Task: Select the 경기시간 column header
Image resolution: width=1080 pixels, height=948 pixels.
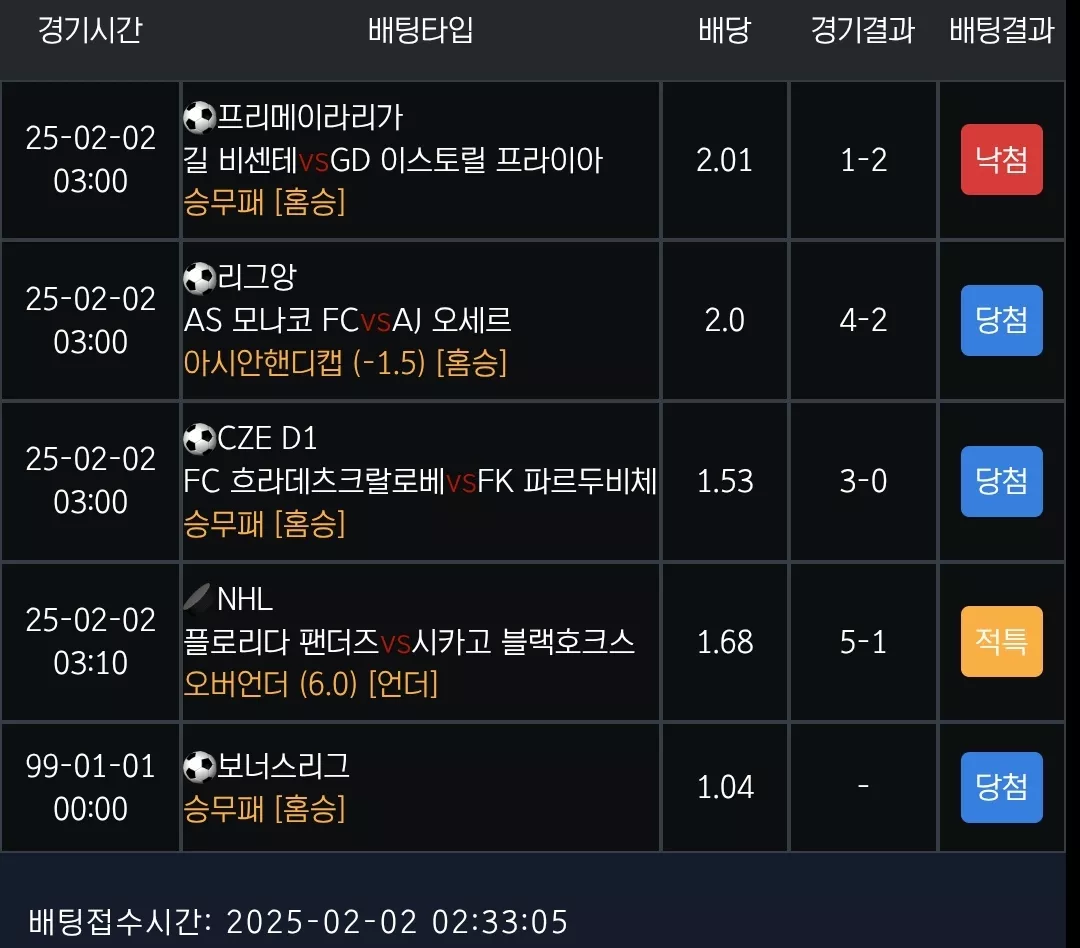Action: [90, 30]
